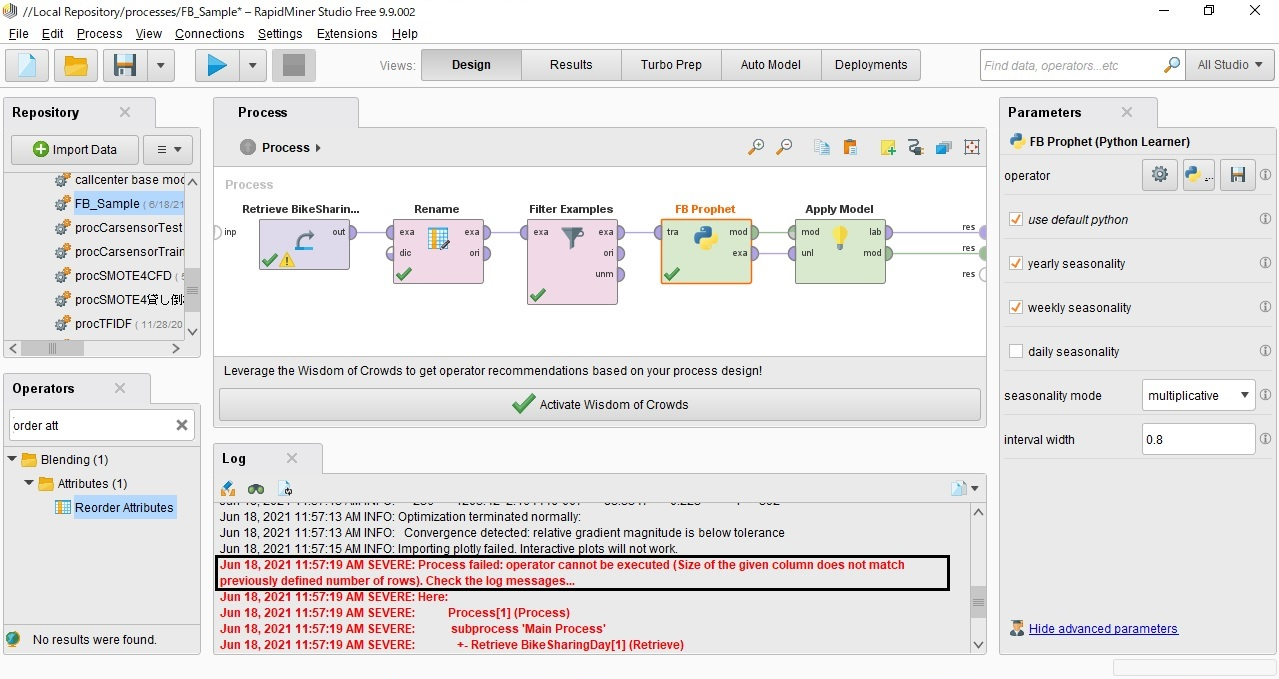Image resolution: width=1279 pixels, height=679 pixels.
Task: Collapse the Attributes subfolder
Action: pyautogui.click(x=29, y=483)
